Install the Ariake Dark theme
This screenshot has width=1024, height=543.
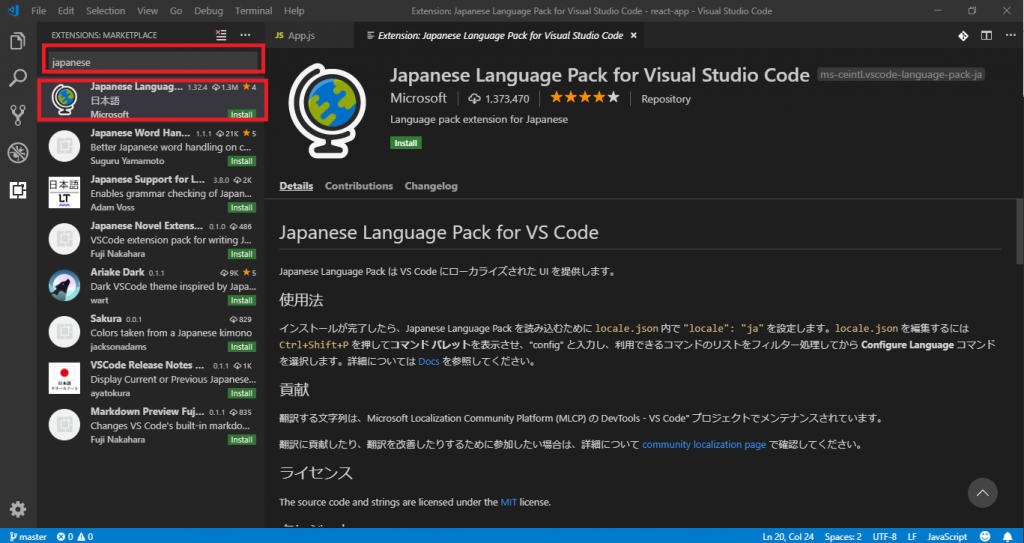(x=242, y=301)
